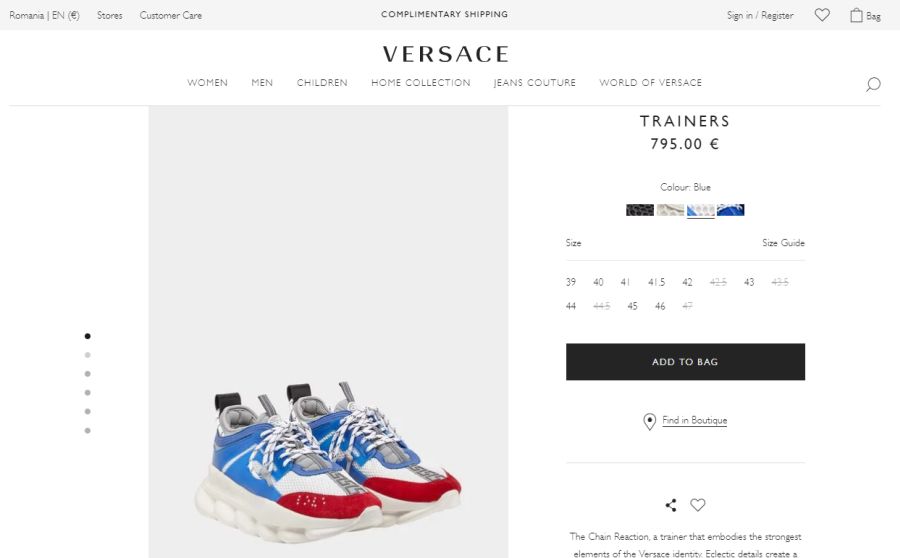Open the WOMEN menu
The height and width of the screenshot is (558, 900).
point(207,83)
